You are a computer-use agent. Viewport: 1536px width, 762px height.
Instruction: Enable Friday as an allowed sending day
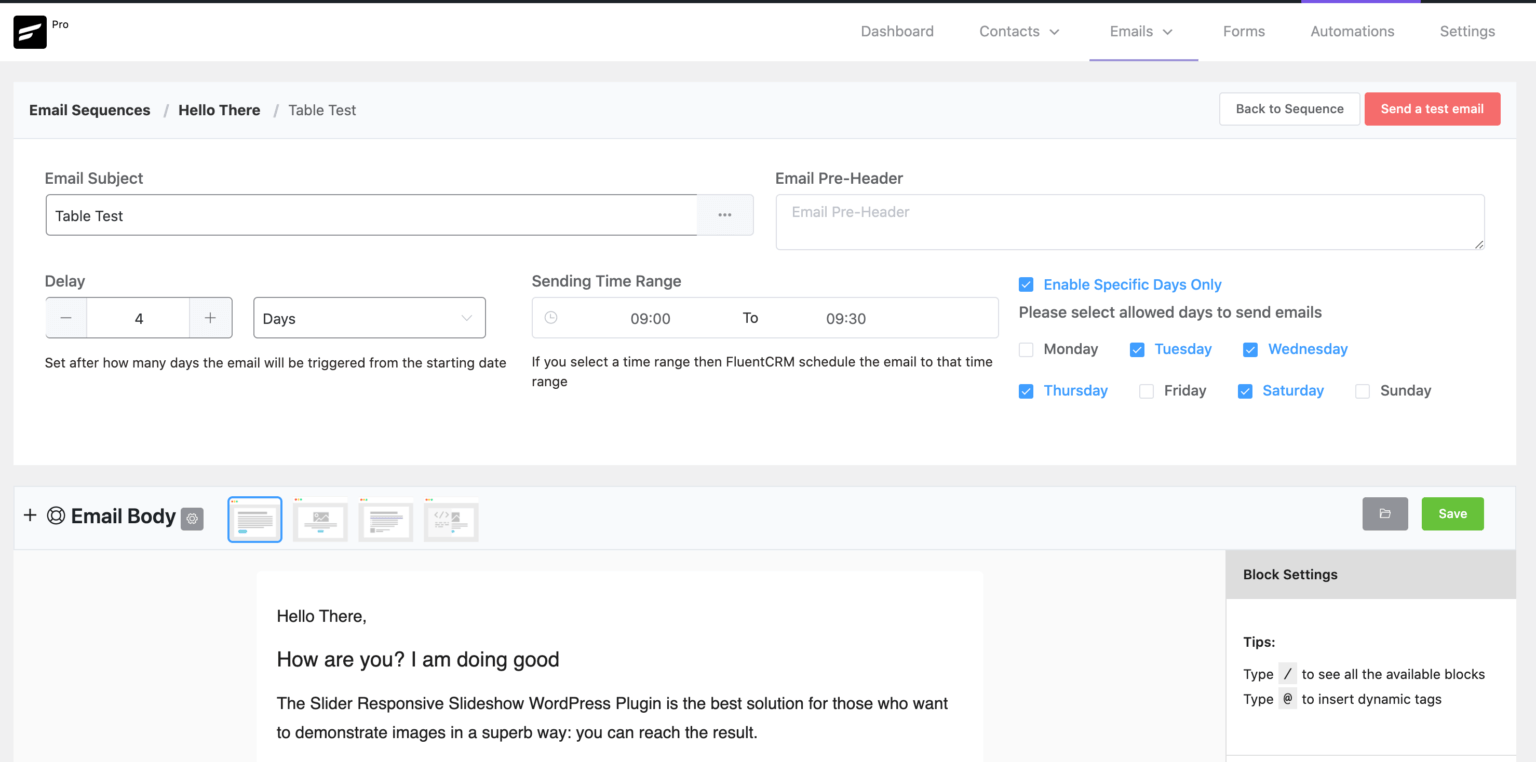point(1146,391)
